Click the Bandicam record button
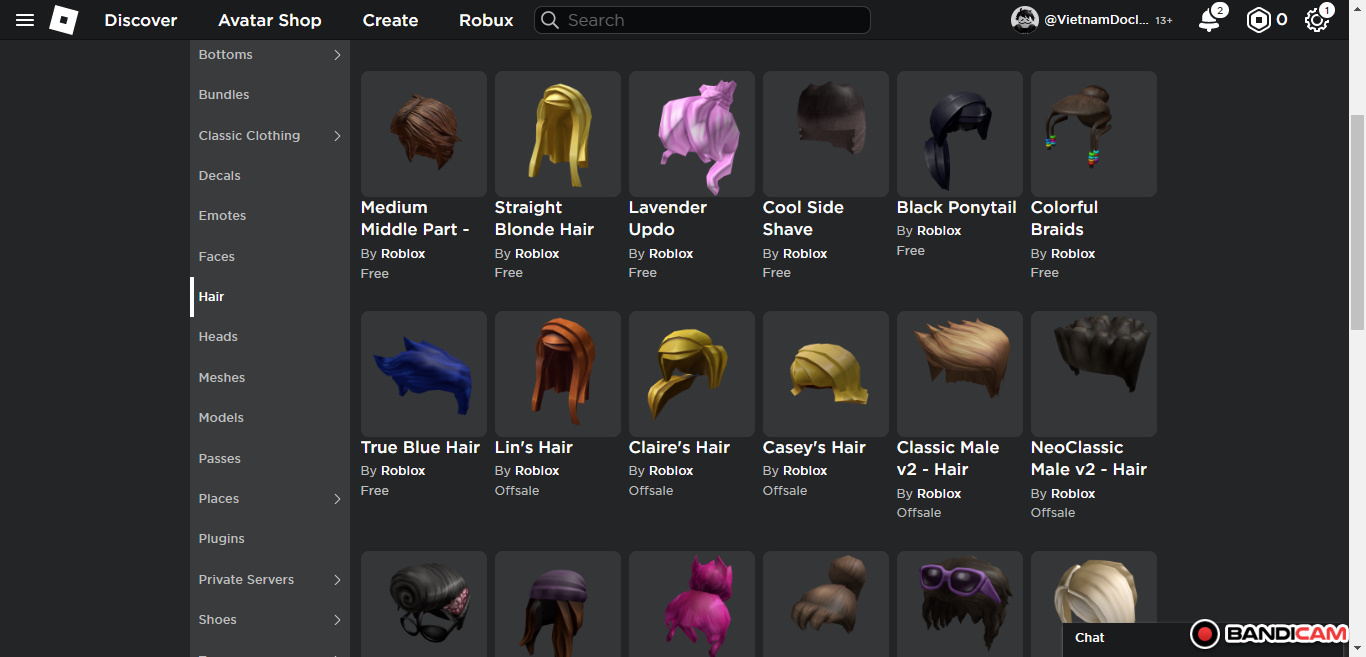Screen dimensions: 1366x657 (1205, 634)
